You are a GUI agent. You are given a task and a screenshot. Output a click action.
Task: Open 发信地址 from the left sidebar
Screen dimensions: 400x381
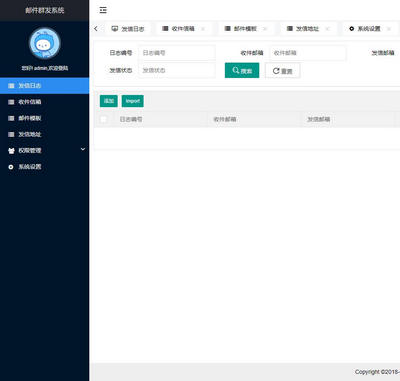click(44, 134)
